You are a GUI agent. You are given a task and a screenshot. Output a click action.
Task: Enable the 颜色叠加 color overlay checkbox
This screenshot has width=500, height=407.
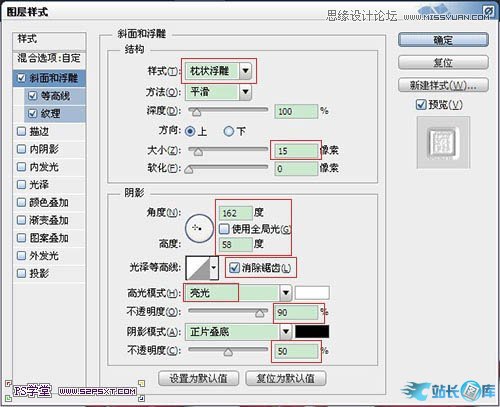point(21,202)
